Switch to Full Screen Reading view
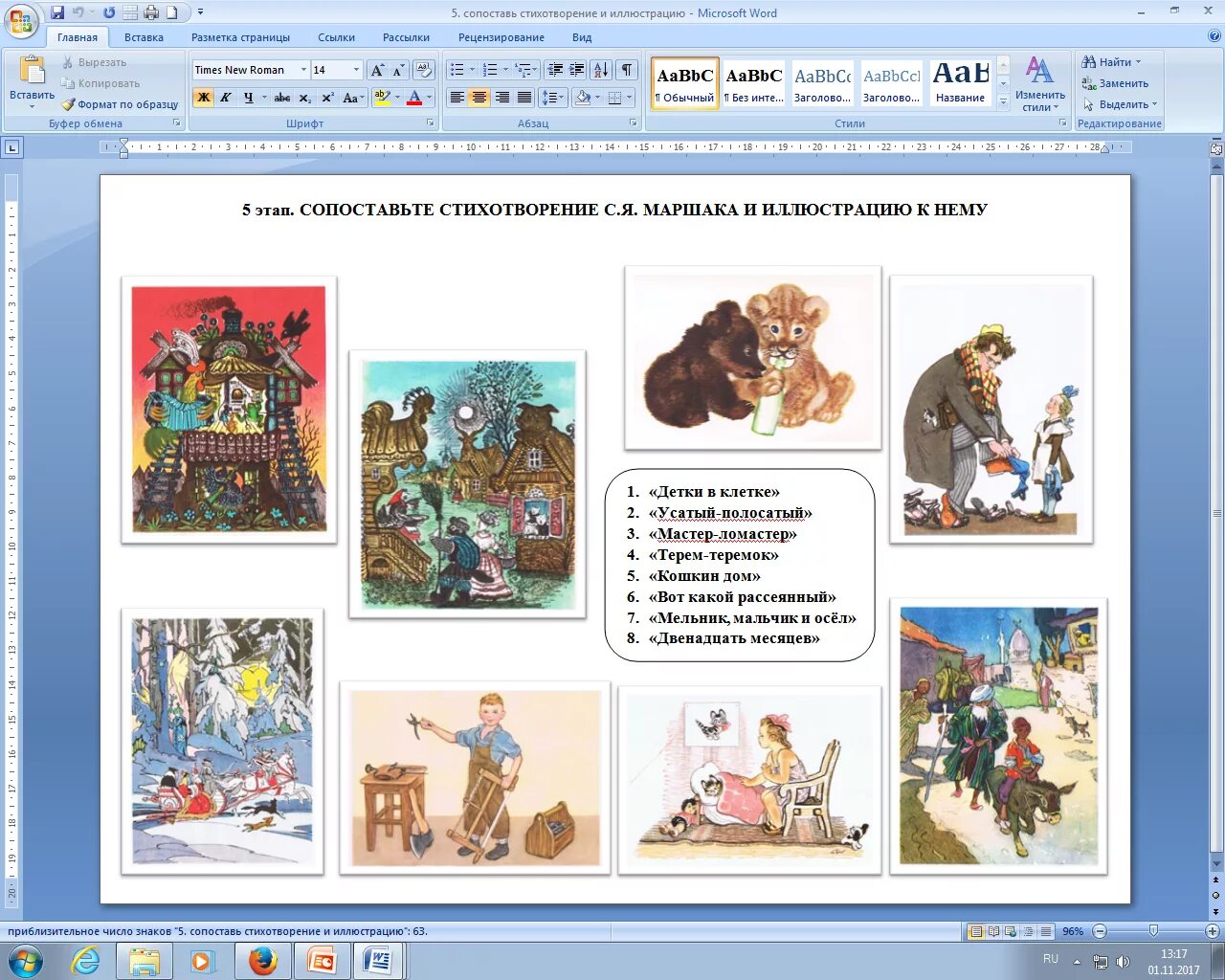 click(x=993, y=931)
